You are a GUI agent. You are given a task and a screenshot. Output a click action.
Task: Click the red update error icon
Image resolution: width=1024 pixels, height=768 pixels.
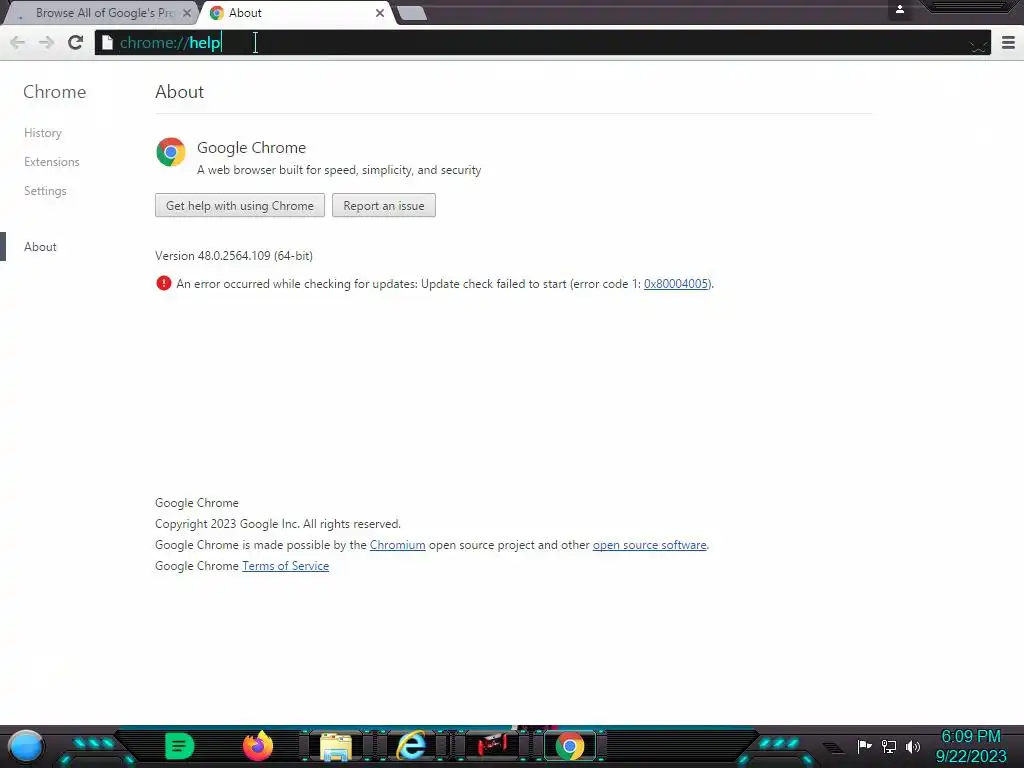click(x=163, y=283)
